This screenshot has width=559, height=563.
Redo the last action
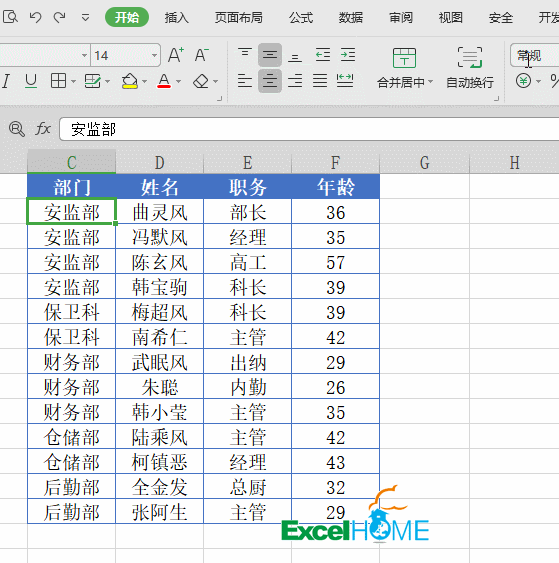(x=60, y=17)
